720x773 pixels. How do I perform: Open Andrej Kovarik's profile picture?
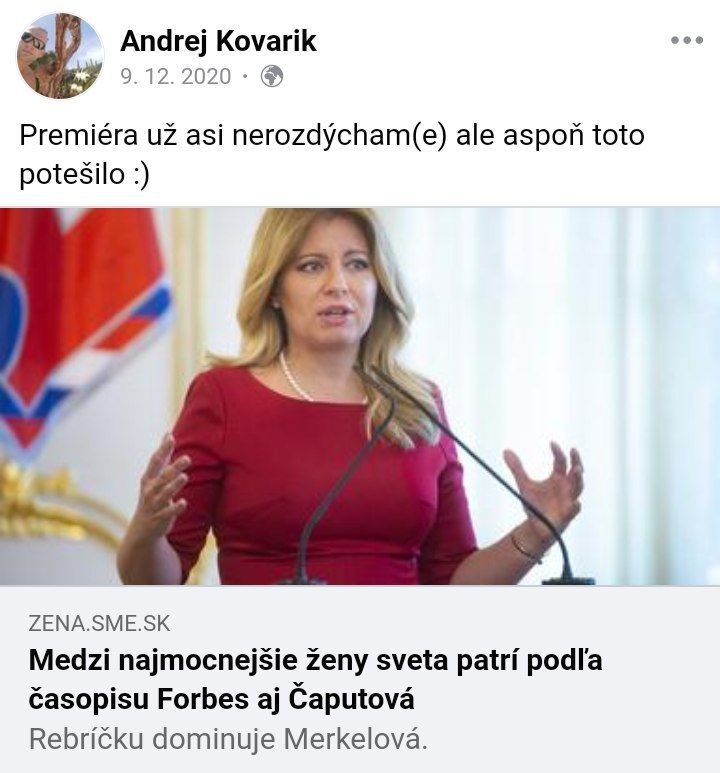(61, 56)
